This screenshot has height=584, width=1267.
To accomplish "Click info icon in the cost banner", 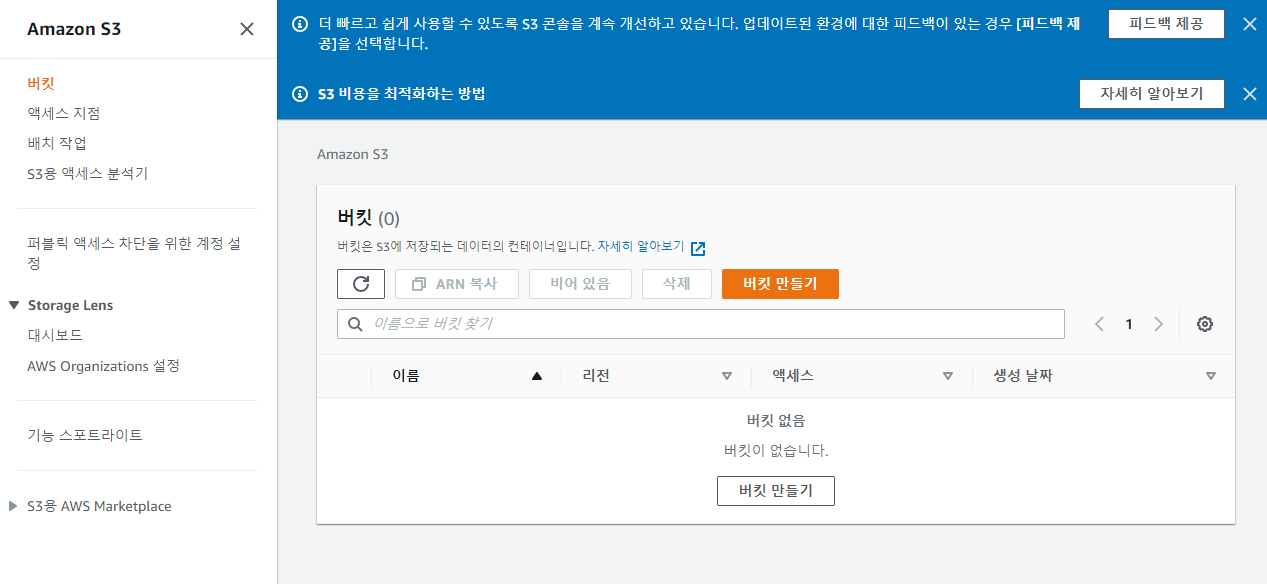I will click(299, 94).
